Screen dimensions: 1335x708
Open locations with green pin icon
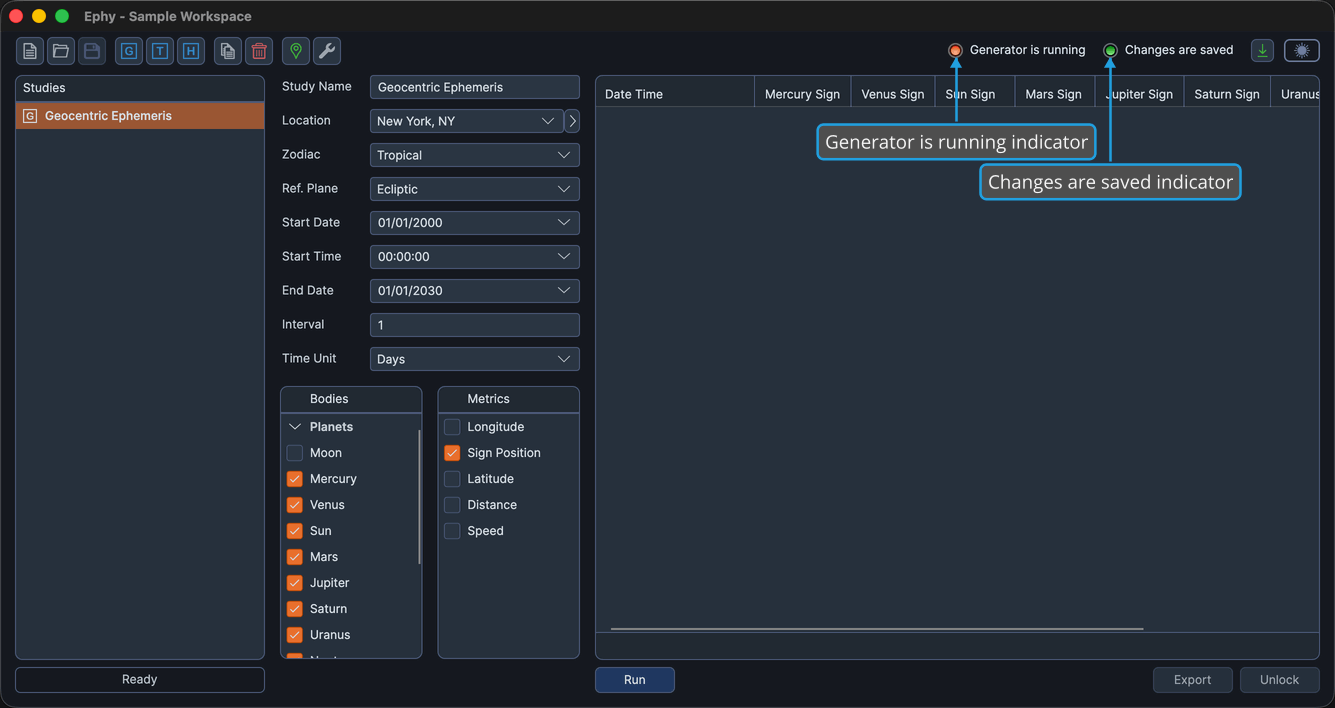[296, 51]
